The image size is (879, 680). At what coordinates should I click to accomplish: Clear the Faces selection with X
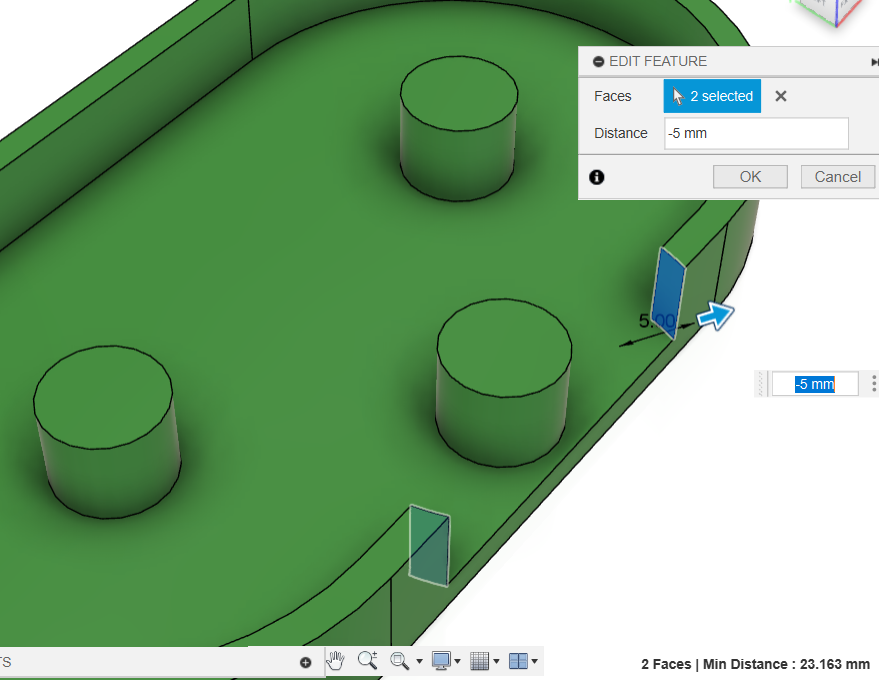pos(781,96)
